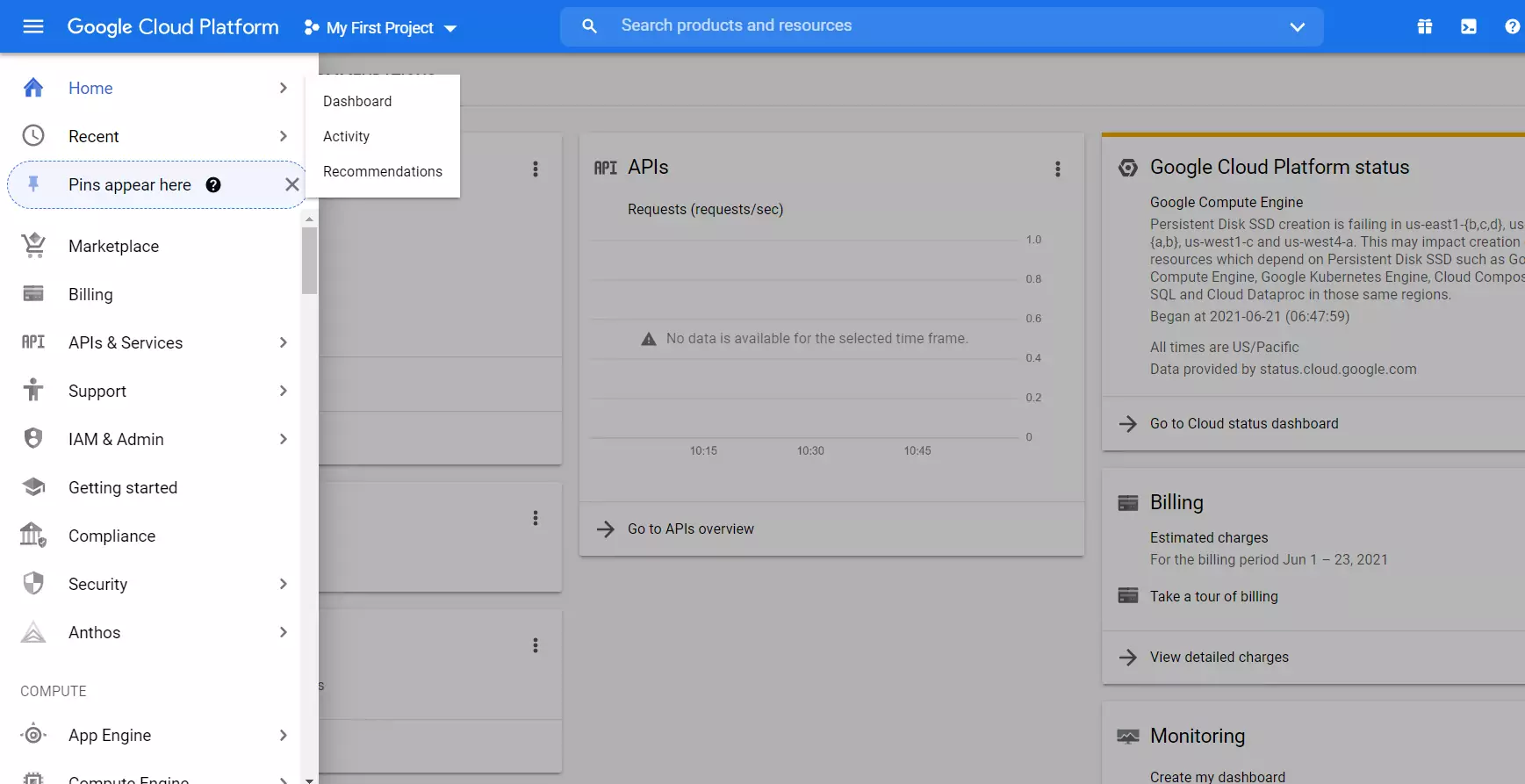
Task: Click the sidebar scrollbar thumb
Action: click(309, 261)
